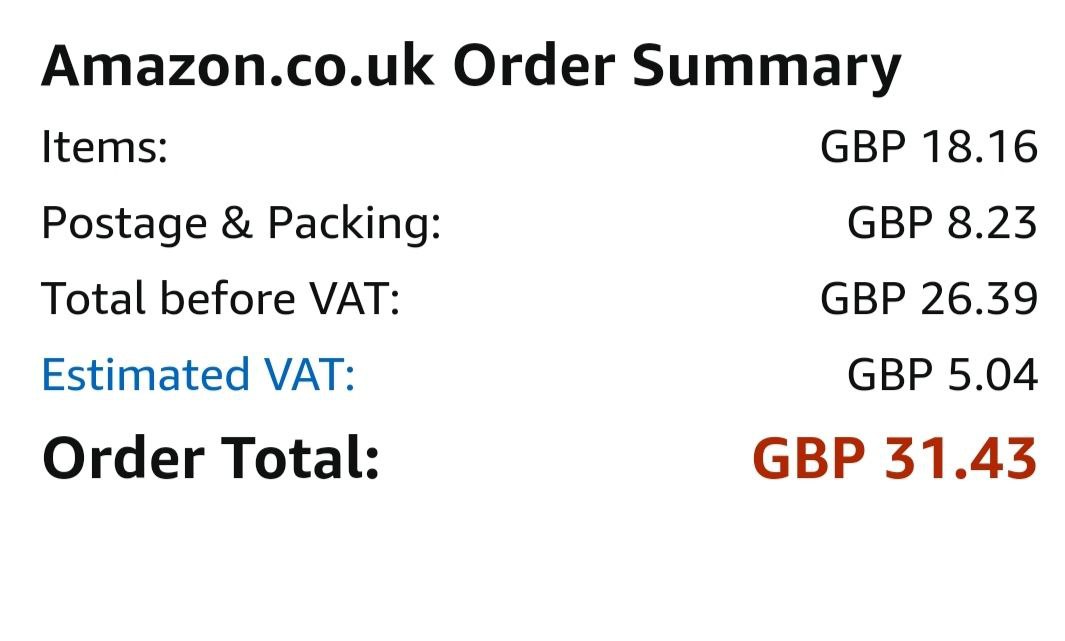
Task: Select the Postage & Packing label
Action: 240,224
